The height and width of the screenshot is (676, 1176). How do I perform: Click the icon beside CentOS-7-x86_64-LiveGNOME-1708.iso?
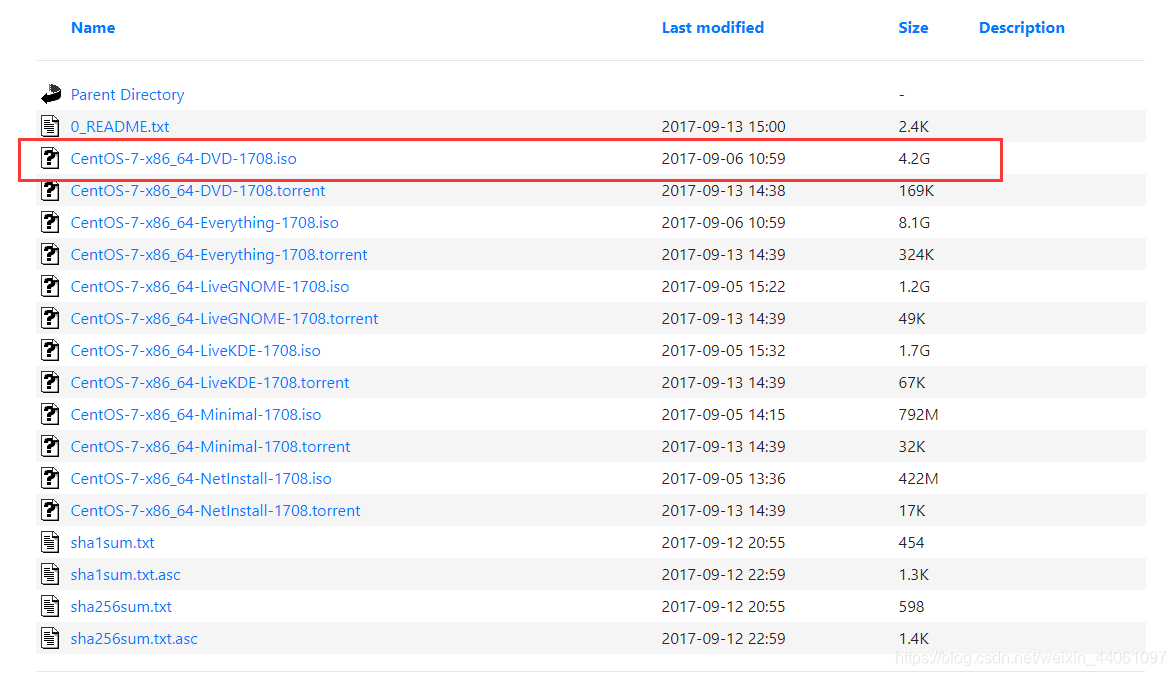pyautogui.click(x=50, y=287)
